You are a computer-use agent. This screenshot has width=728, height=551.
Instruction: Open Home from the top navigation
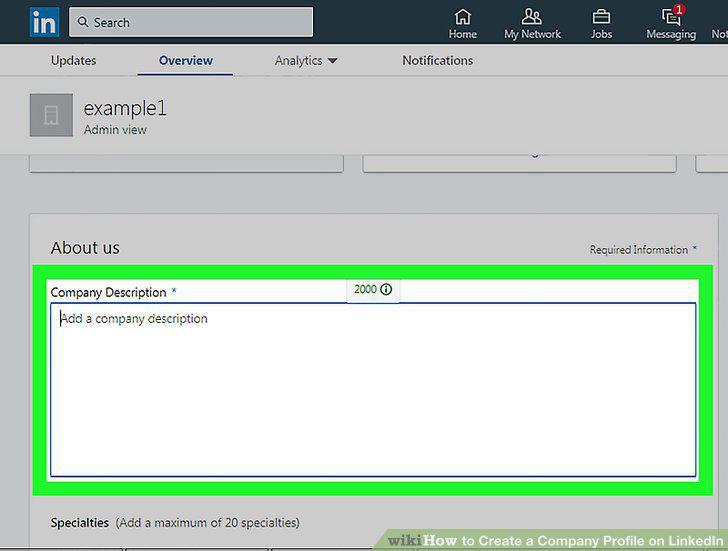click(x=462, y=24)
